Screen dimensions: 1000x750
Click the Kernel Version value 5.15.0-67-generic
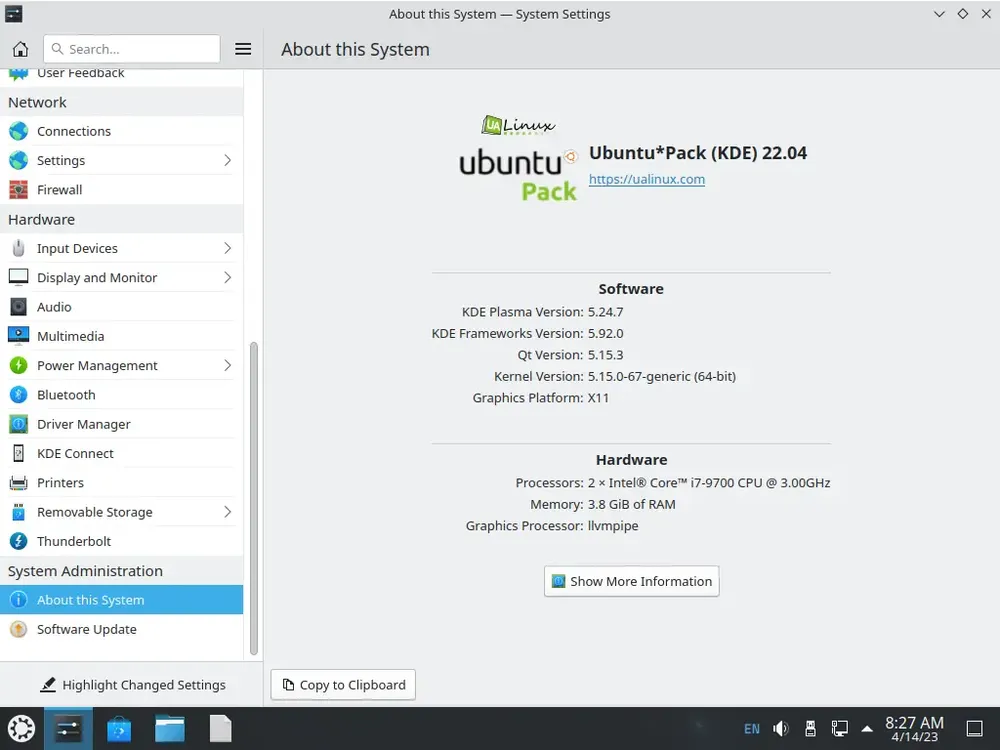661,376
